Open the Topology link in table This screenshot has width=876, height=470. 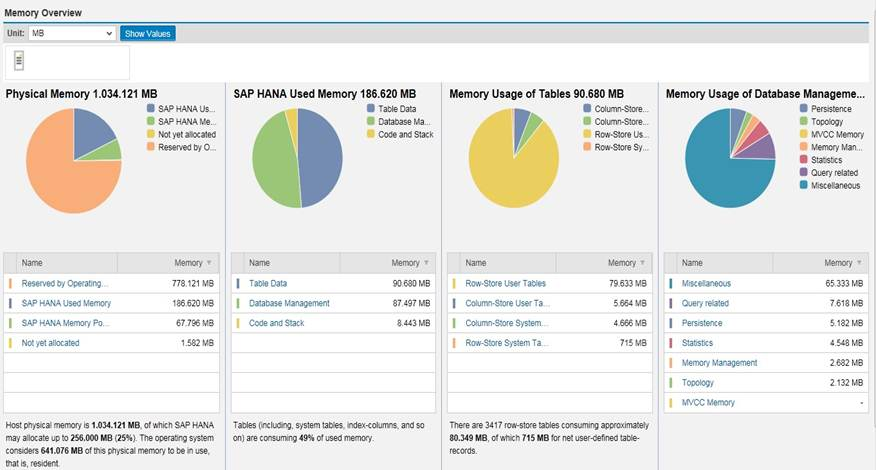coord(697,383)
